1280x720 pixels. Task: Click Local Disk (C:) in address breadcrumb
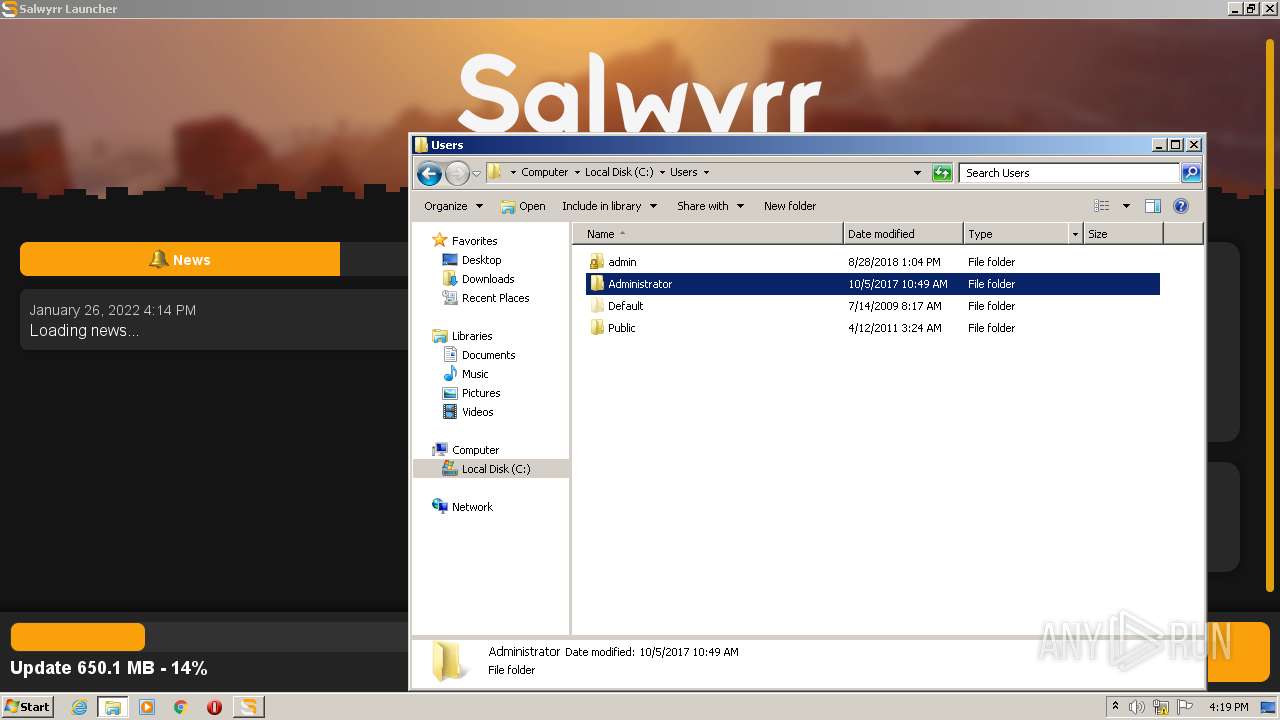coord(618,173)
